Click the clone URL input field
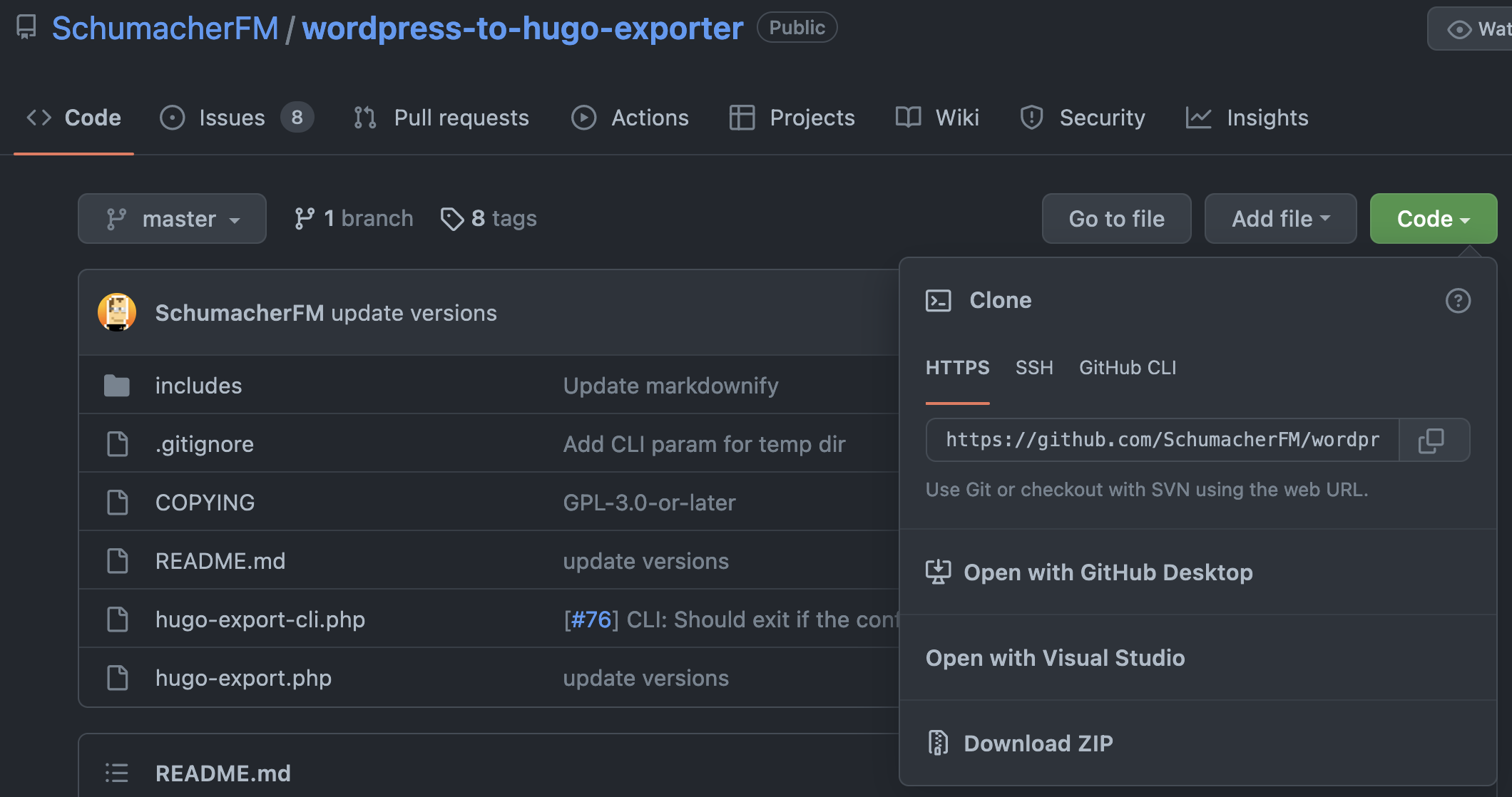Viewport: 1512px width, 797px height. pos(1163,440)
